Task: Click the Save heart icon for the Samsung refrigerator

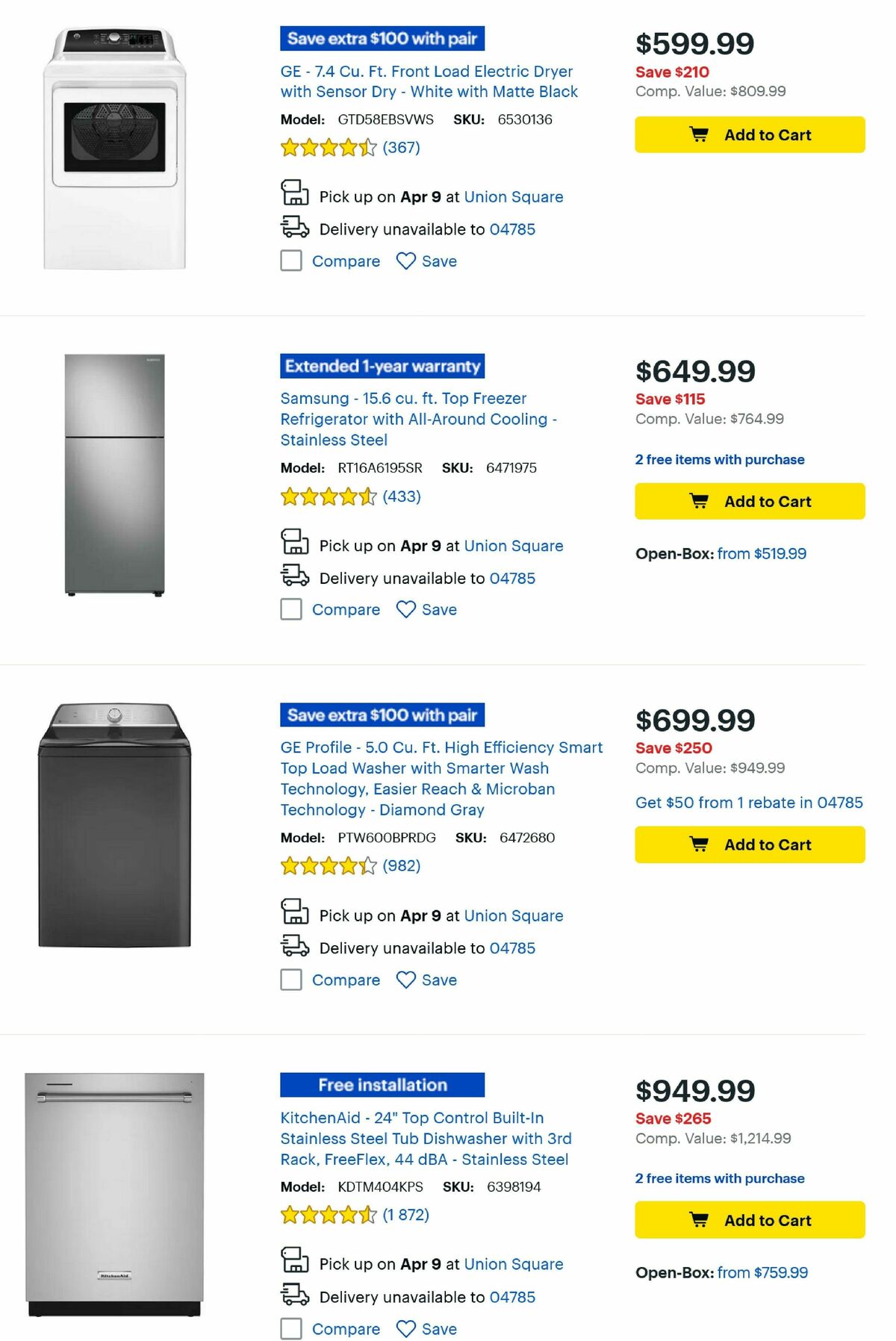Action: click(405, 609)
